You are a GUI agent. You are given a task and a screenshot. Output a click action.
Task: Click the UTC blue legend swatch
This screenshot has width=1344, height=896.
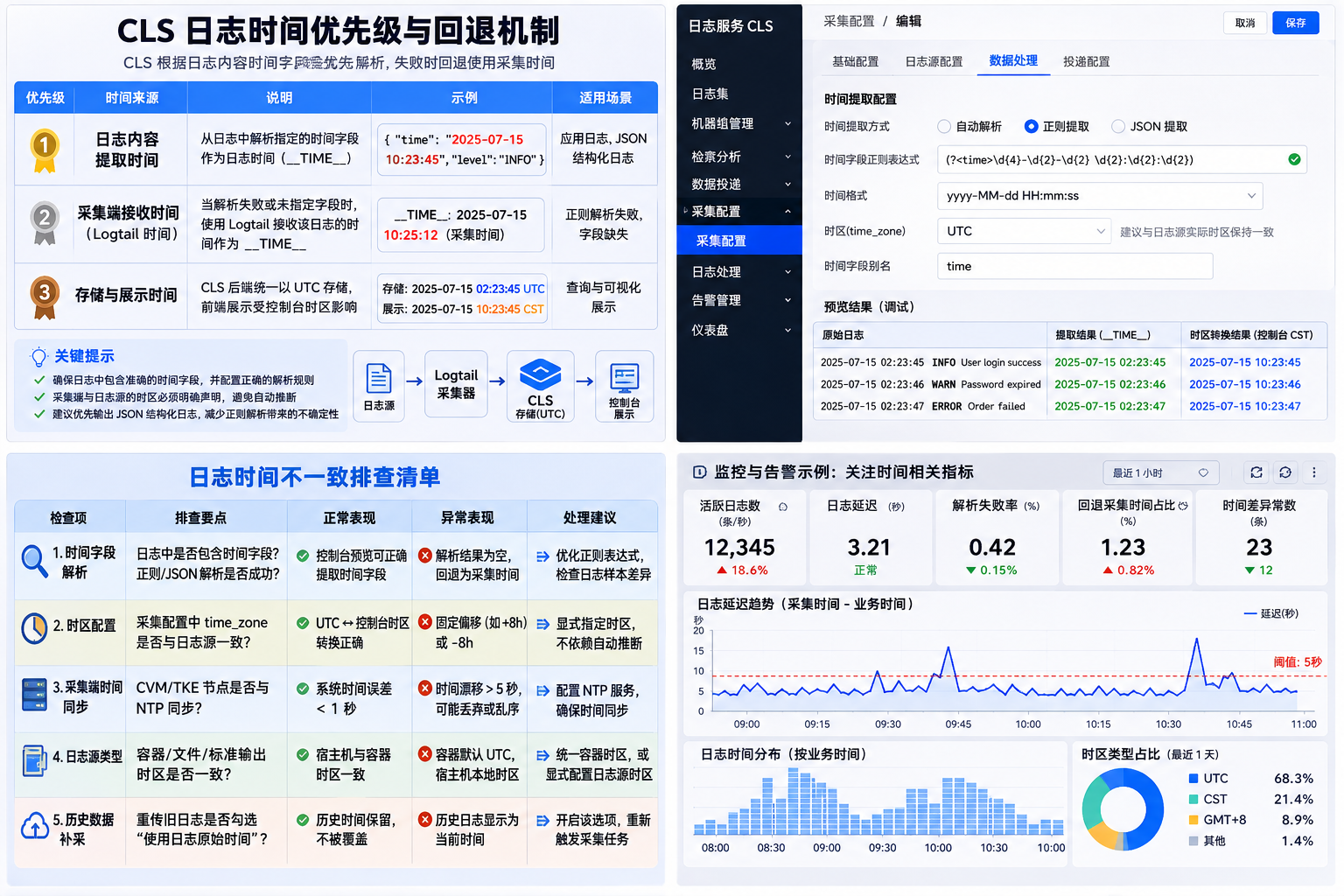tap(1193, 778)
